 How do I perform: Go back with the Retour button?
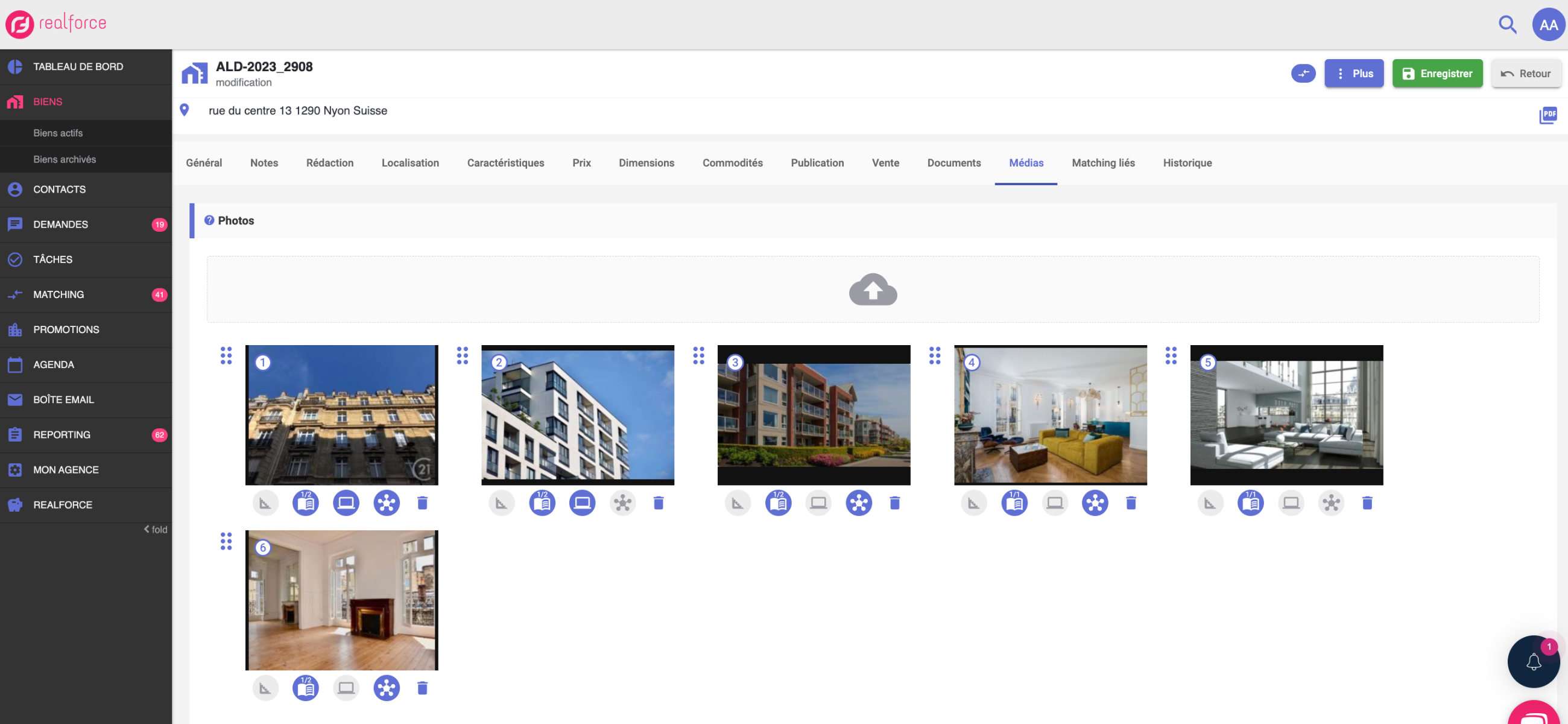[1525, 74]
